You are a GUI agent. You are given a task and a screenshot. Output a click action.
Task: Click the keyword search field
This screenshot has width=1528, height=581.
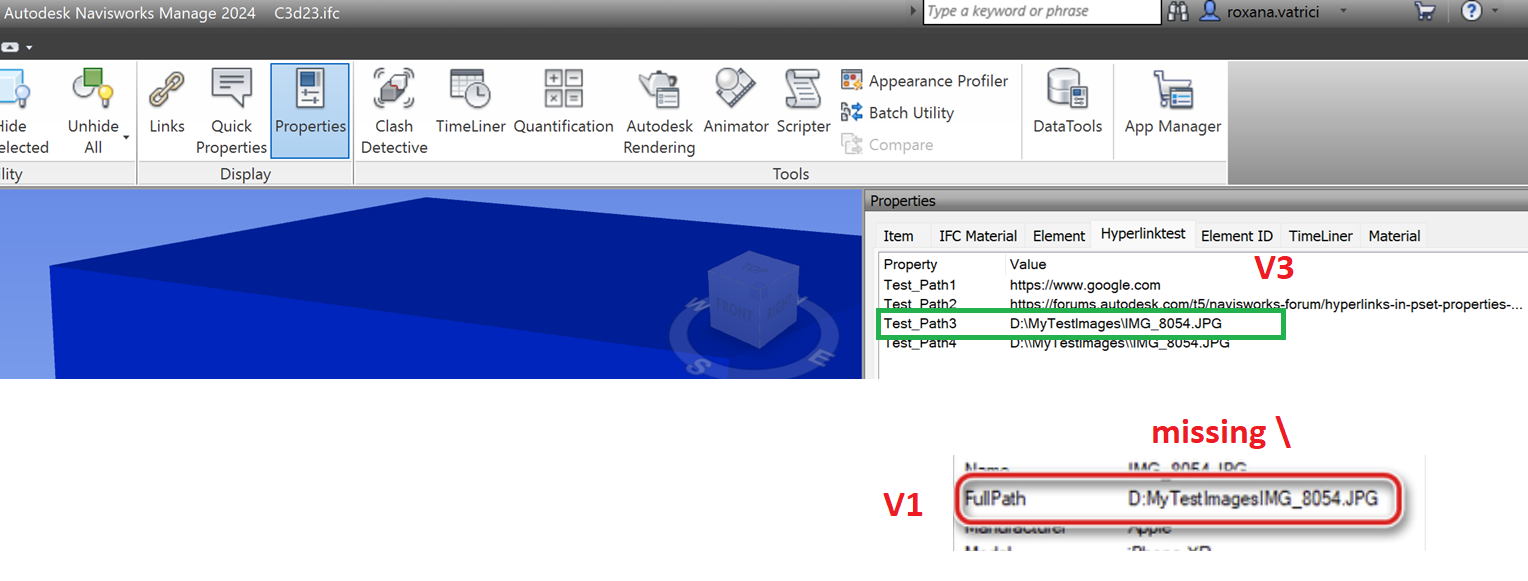pos(1042,12)
